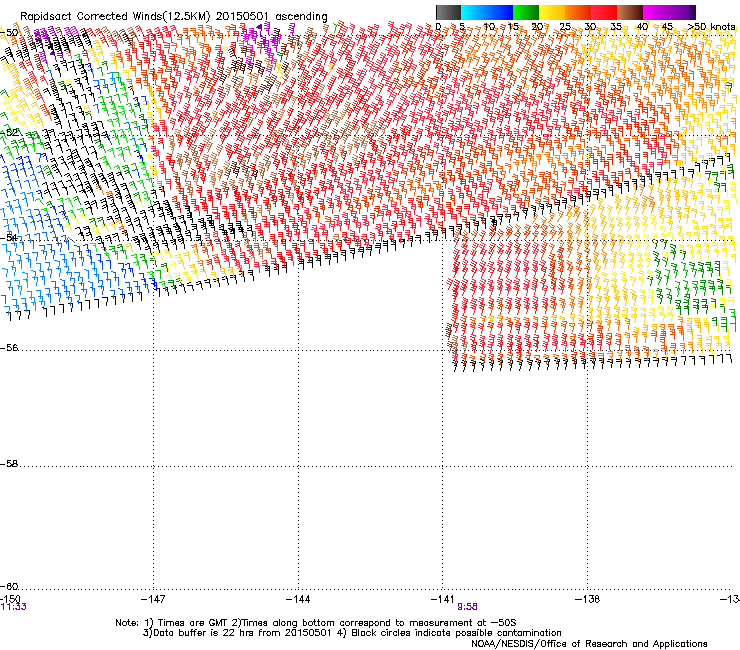The height and width of the screenshot is (650, 740).
Task: Click the cyan-blue 5-15 knots legend band
Action: (x=487, y=12)
